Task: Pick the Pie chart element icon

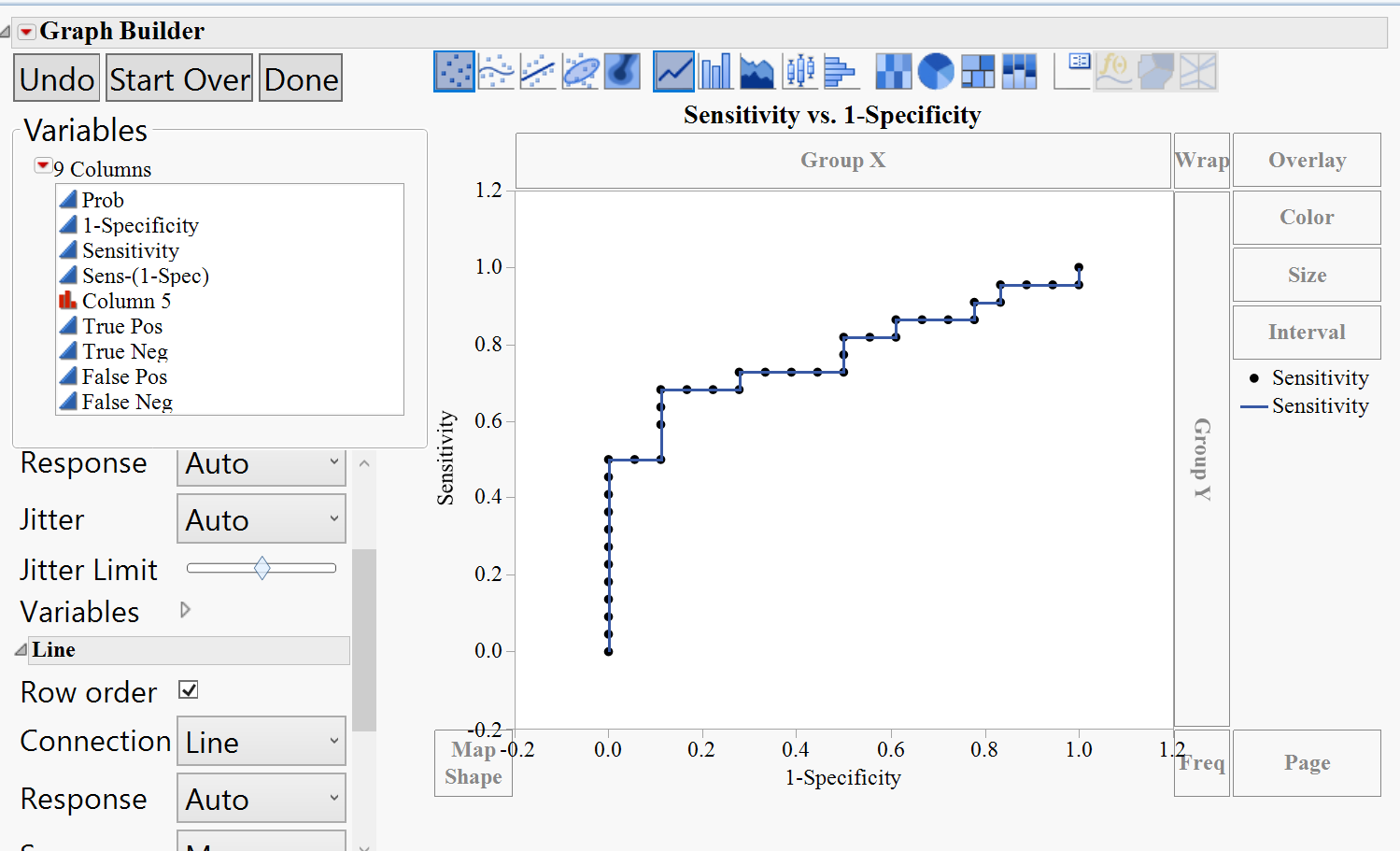Action: tap(936, 70)
